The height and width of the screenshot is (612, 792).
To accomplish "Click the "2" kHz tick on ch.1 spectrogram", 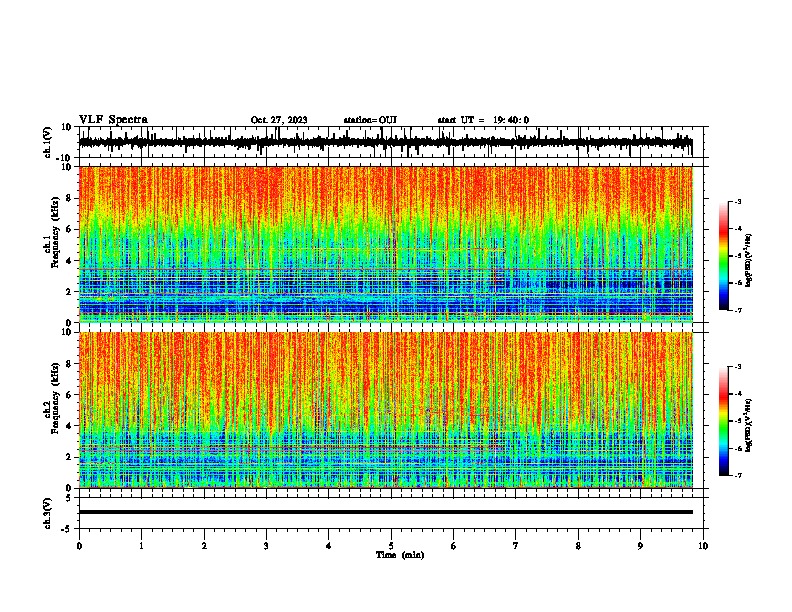I will (70, 292).
